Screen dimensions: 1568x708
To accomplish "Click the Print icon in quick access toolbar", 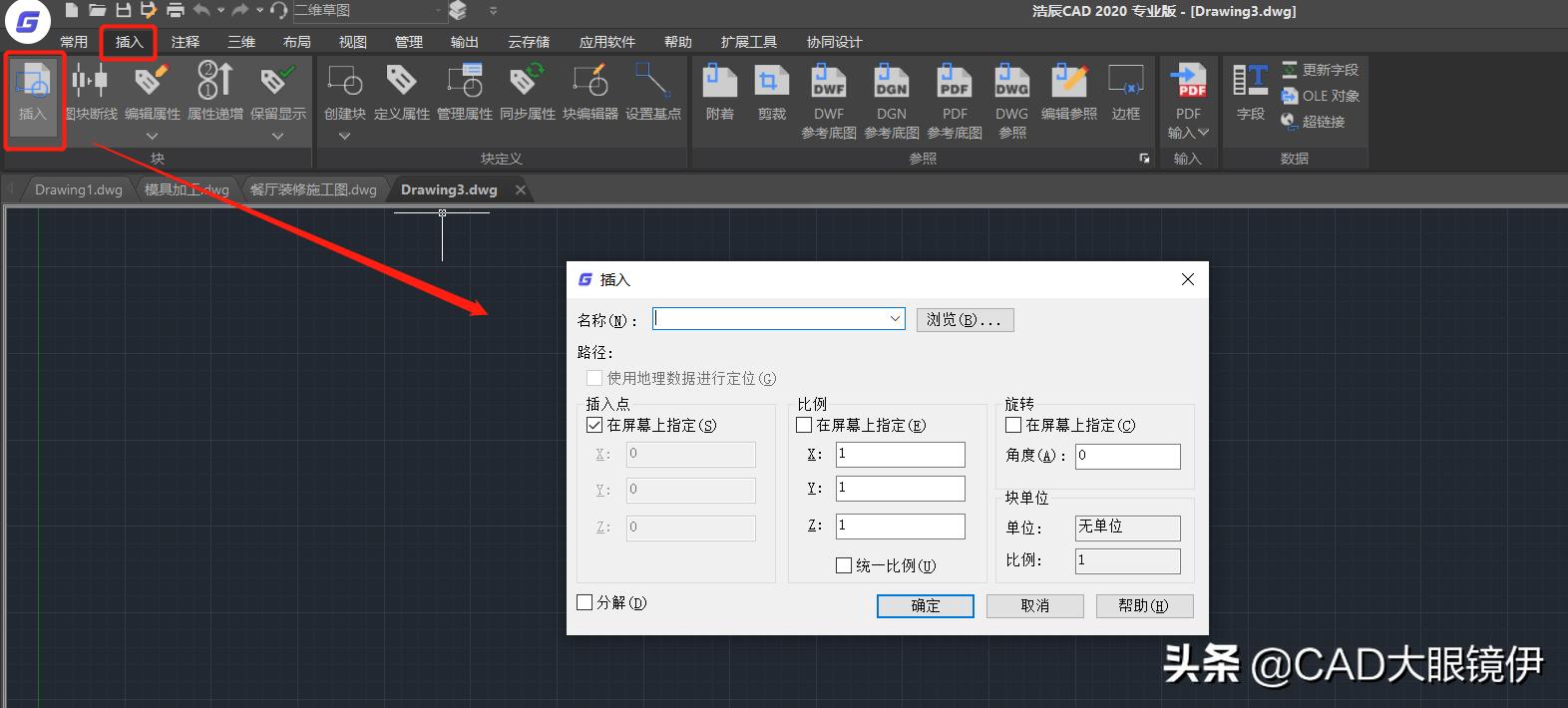I will click(x=176, y=11).
